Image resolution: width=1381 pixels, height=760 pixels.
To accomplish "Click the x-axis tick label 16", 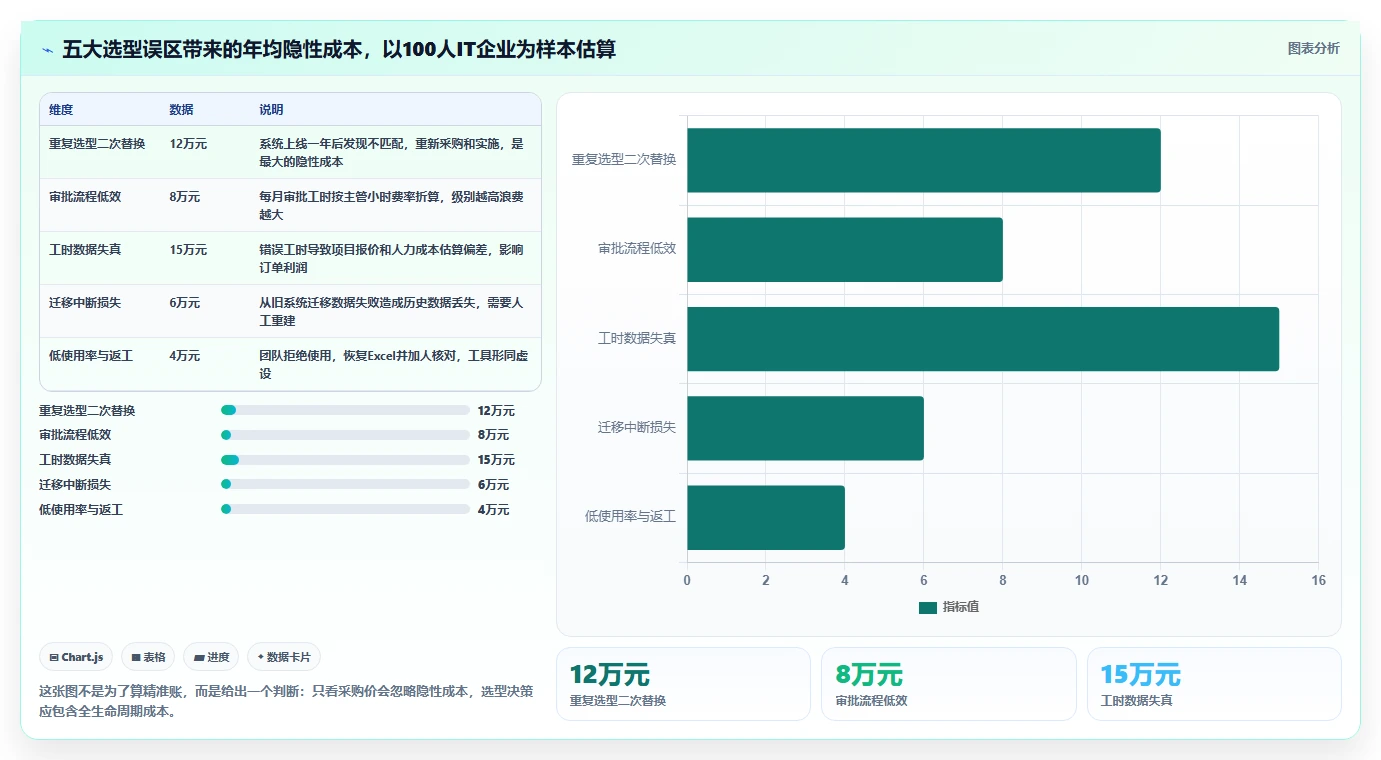I will click(1318, 580).
